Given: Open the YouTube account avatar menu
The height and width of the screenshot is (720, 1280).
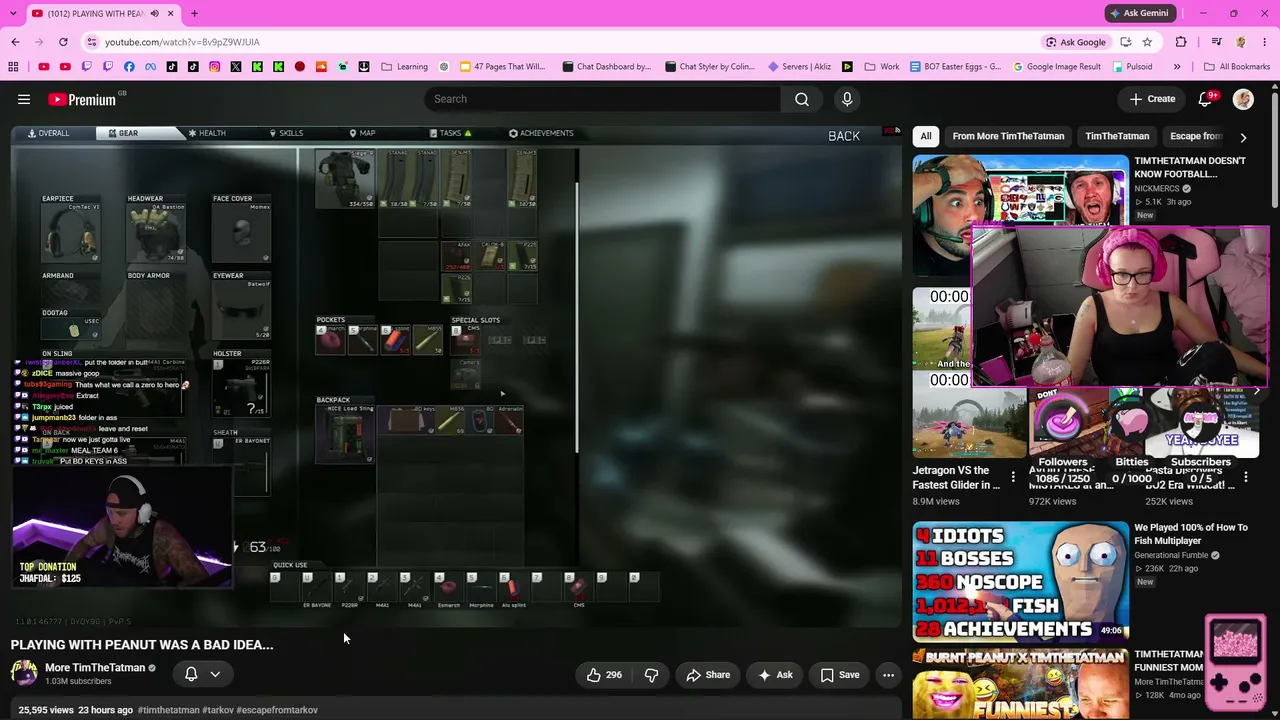Looking at the screenshot, I should (x=1243, y=99).
